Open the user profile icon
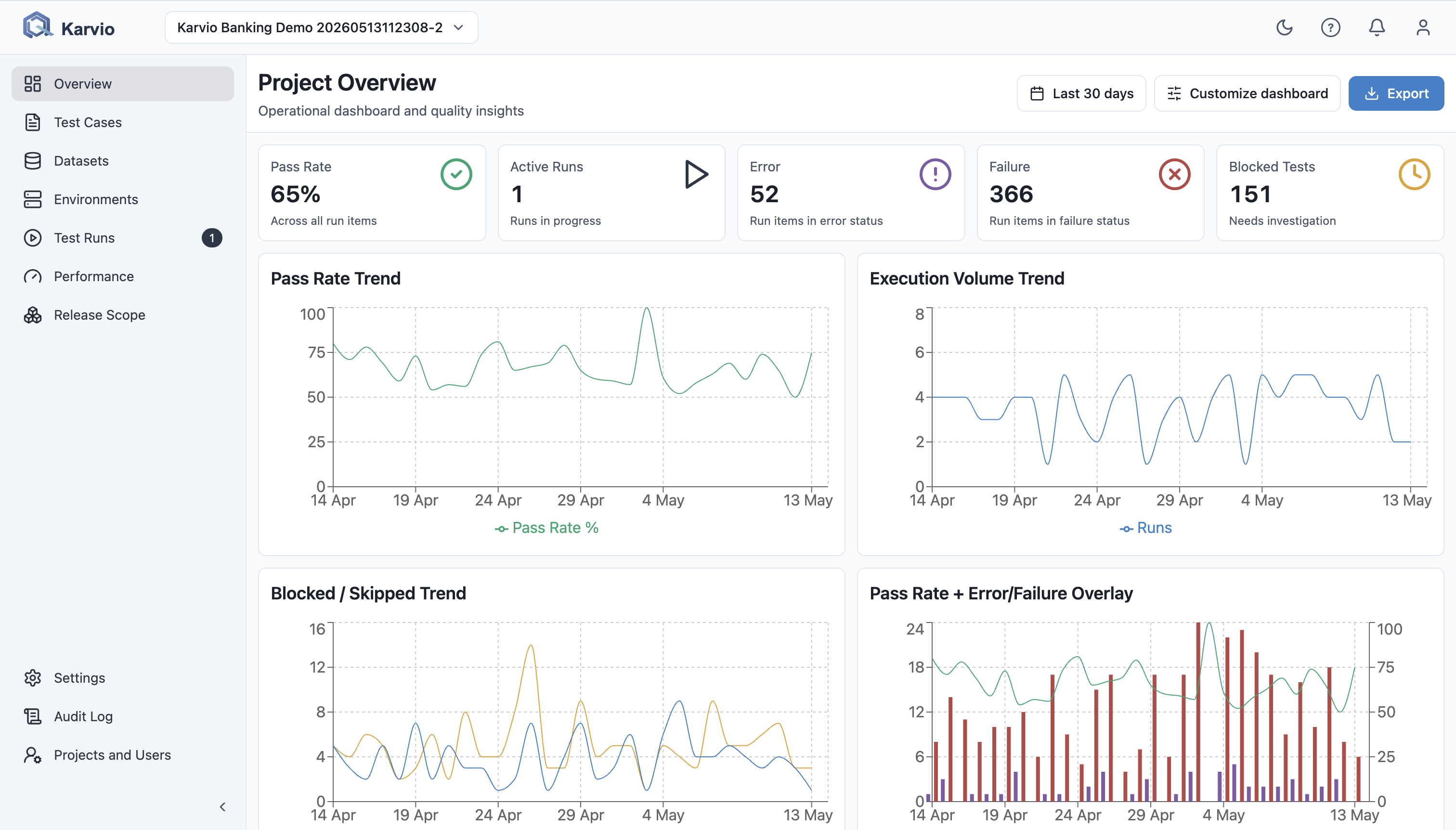The width and height of the screenshot is (1456, 830). (1423, 27)
